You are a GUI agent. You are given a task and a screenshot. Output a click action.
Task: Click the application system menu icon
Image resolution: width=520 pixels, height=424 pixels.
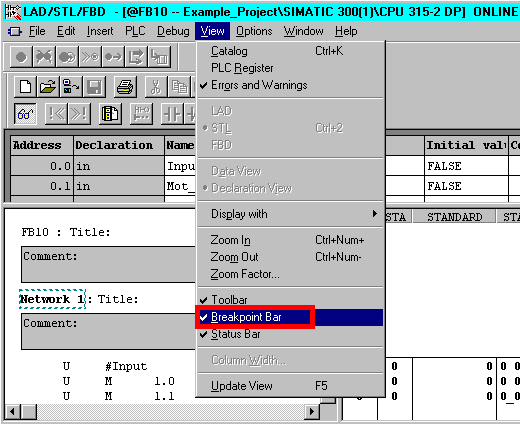[14, 32]
